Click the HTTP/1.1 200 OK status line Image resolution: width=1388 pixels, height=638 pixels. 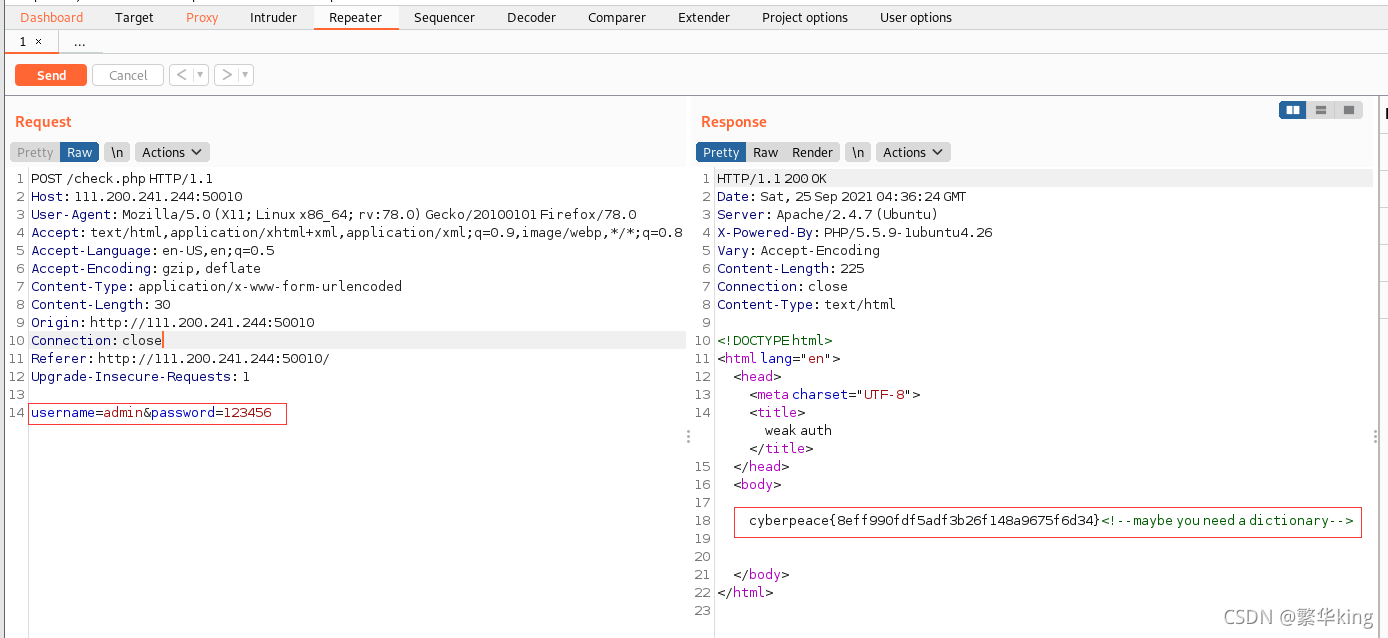tap(772, 178)
